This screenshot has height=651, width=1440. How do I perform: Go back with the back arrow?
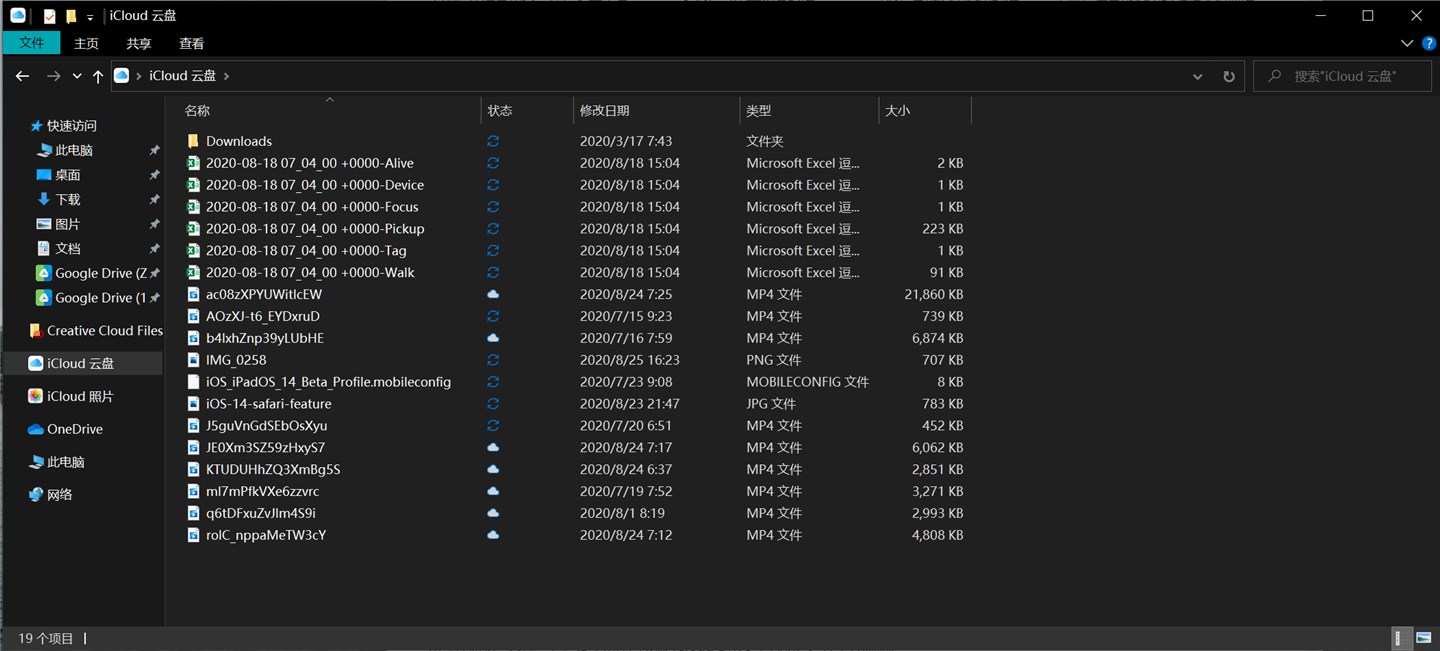22,76
